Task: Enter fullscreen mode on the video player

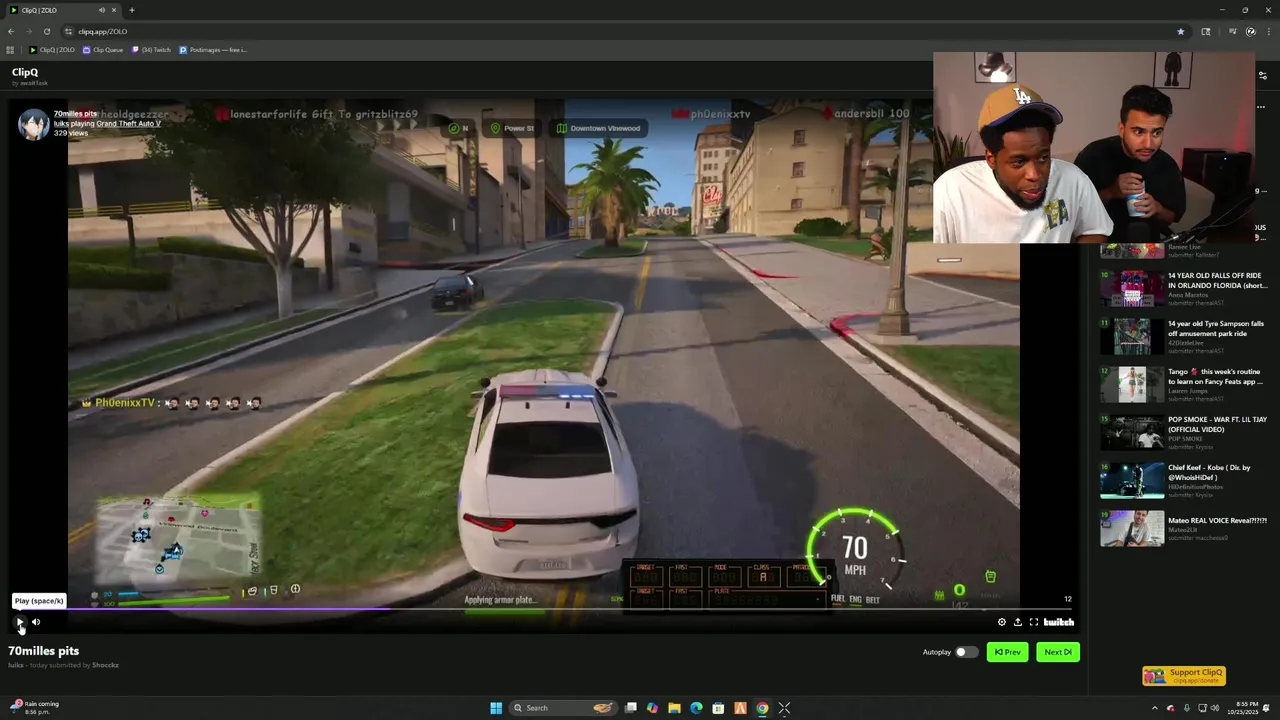Action: click(x=1034, y=622)
